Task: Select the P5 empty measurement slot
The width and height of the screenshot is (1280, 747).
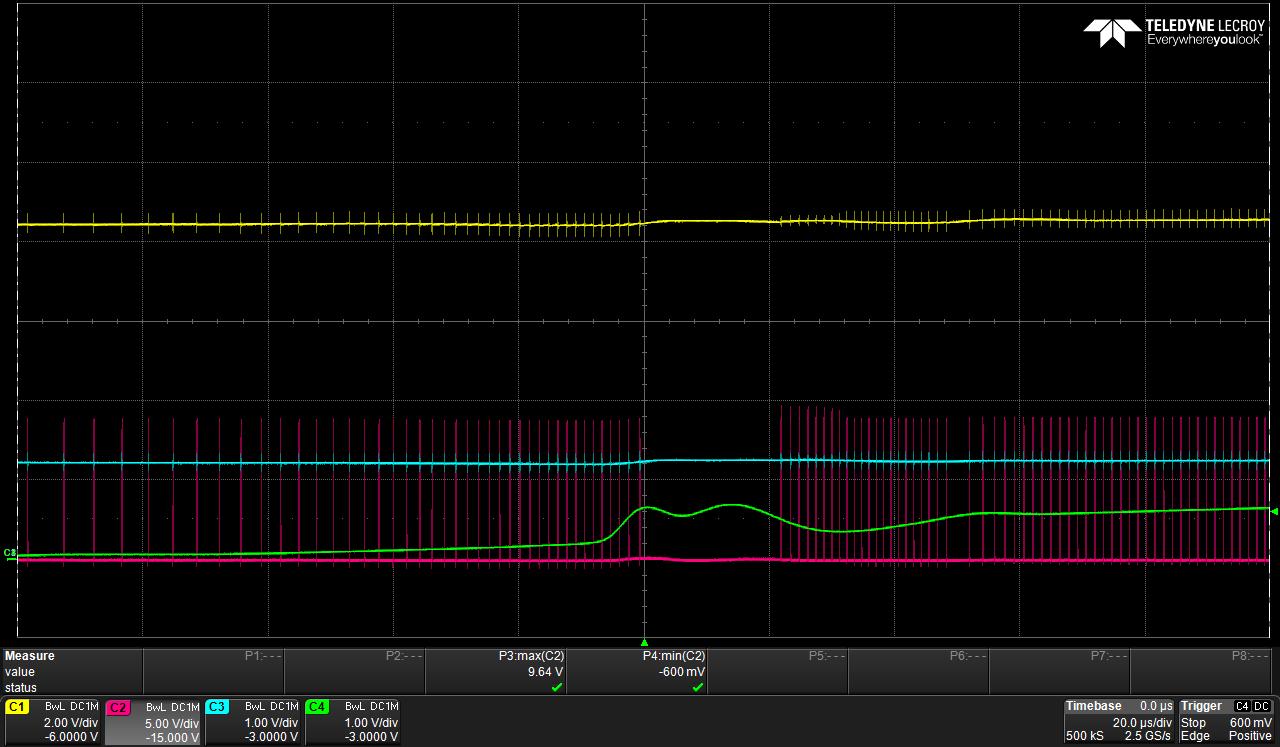Action: pos(778,671)
